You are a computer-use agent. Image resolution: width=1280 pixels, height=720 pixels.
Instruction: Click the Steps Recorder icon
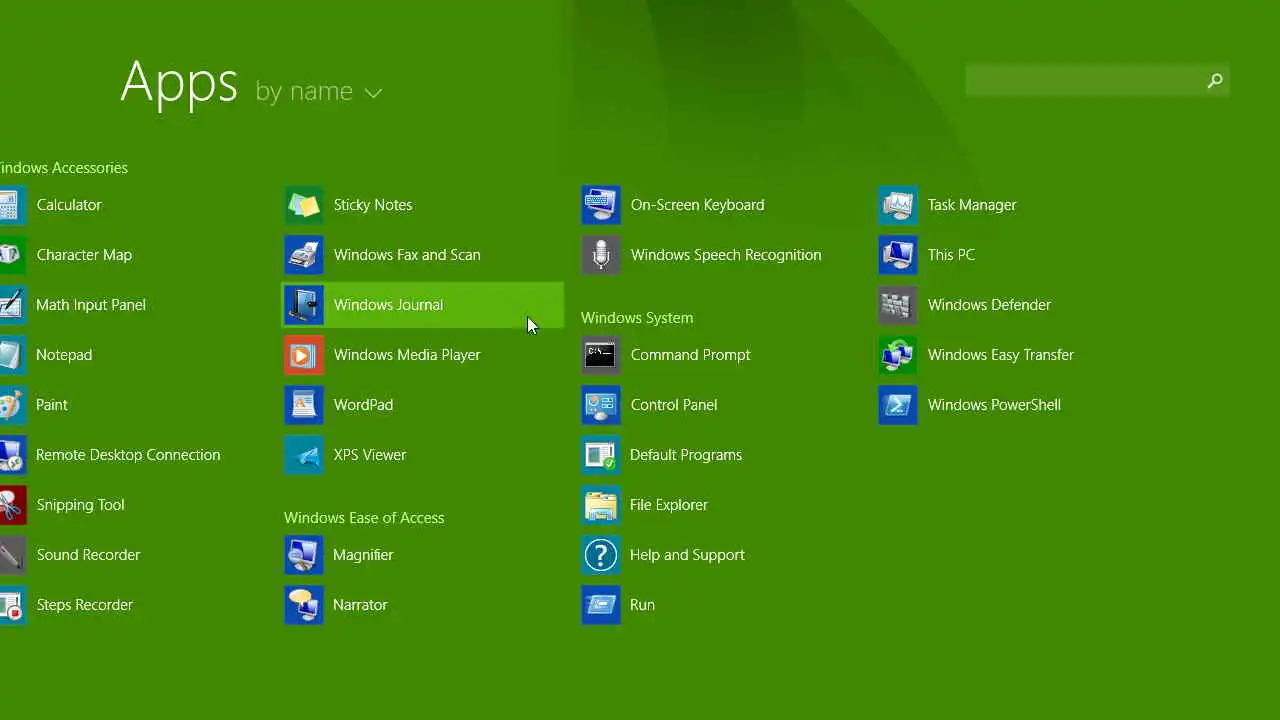pos(11,605)
